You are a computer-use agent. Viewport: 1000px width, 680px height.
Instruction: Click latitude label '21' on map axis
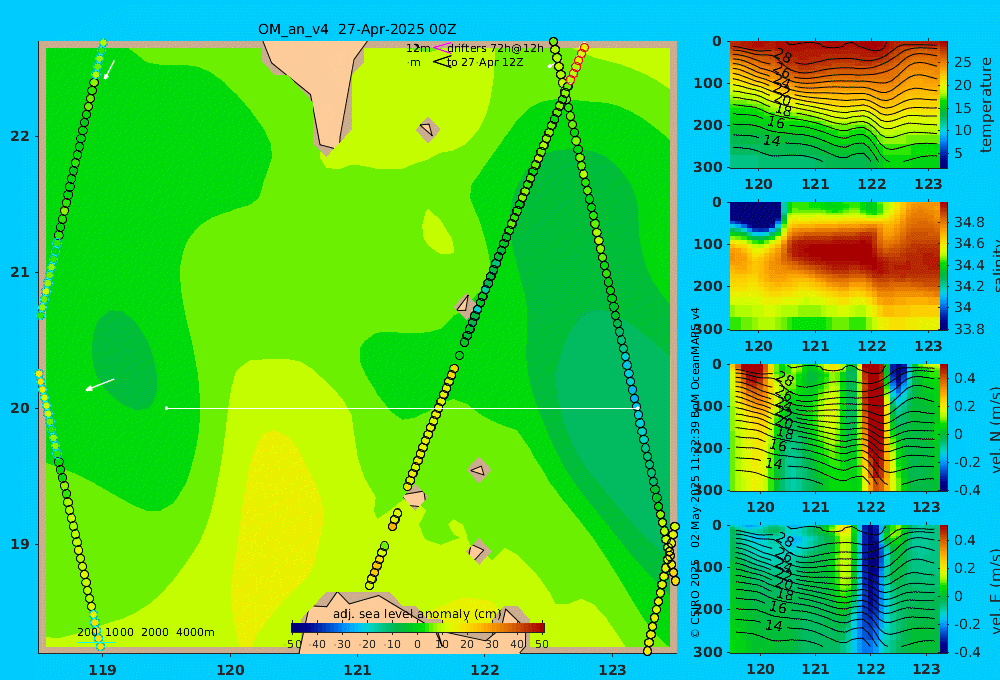[20, 272]
